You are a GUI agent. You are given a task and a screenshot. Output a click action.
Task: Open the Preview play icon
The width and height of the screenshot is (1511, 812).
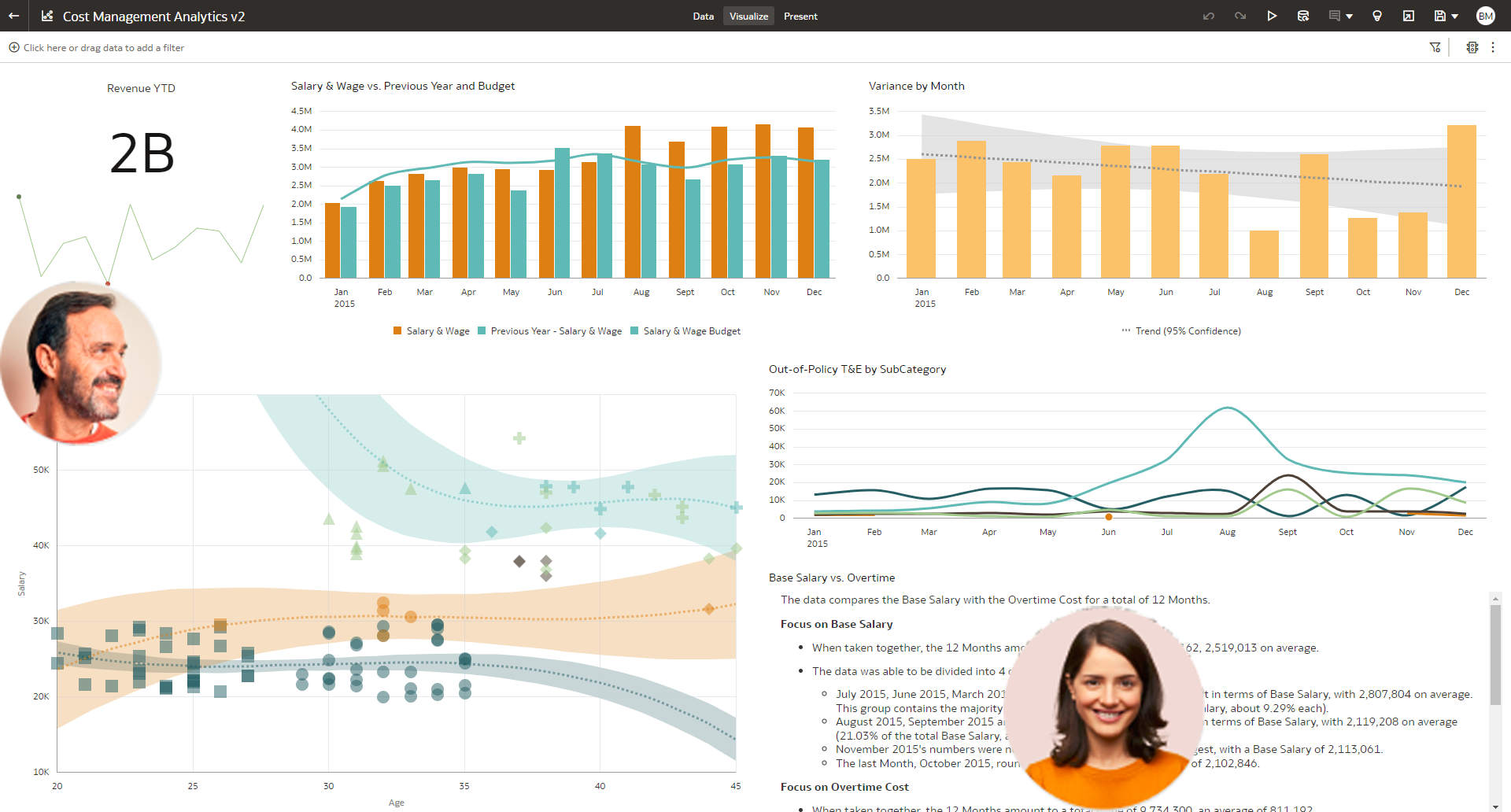coord(1273,16)
